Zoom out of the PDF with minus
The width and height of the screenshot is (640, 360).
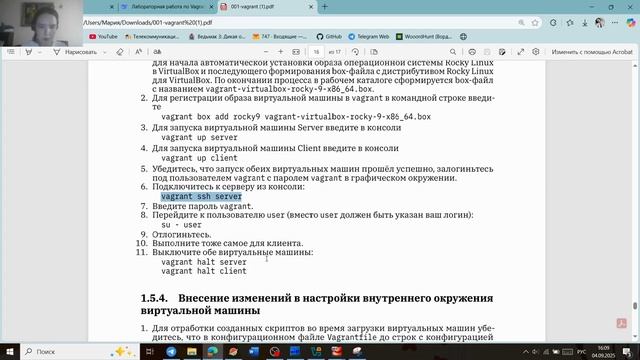click(266, 52)
